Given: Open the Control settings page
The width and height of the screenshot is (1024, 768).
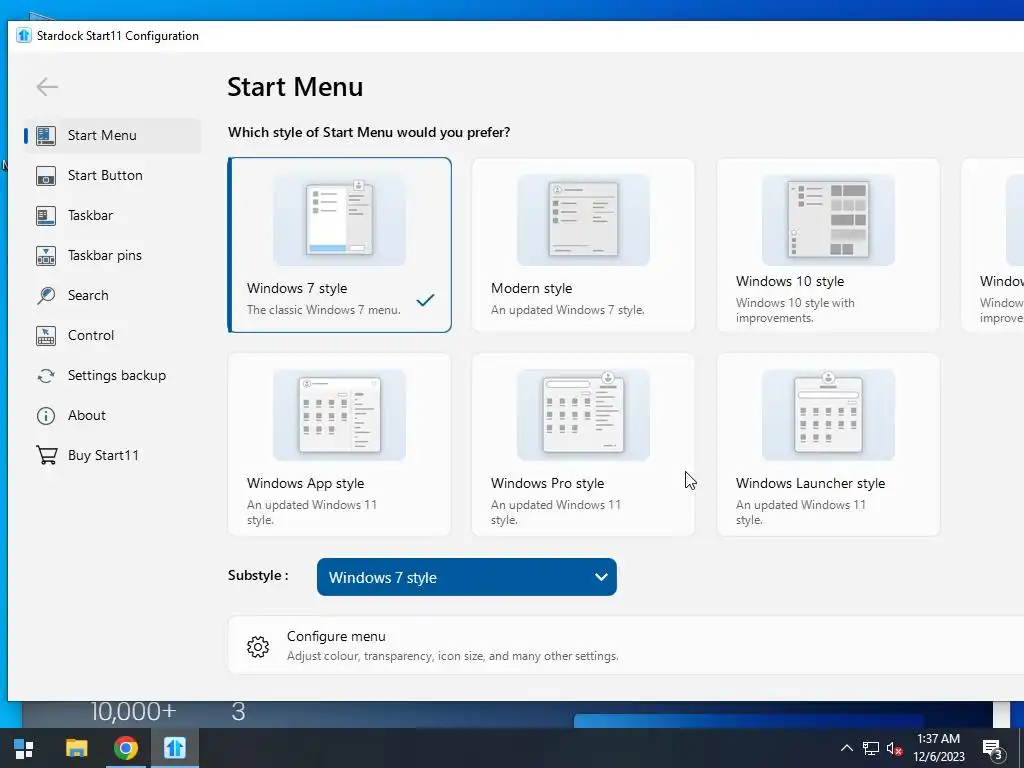Looking at the screenshot, I should (x=112, y=336).
